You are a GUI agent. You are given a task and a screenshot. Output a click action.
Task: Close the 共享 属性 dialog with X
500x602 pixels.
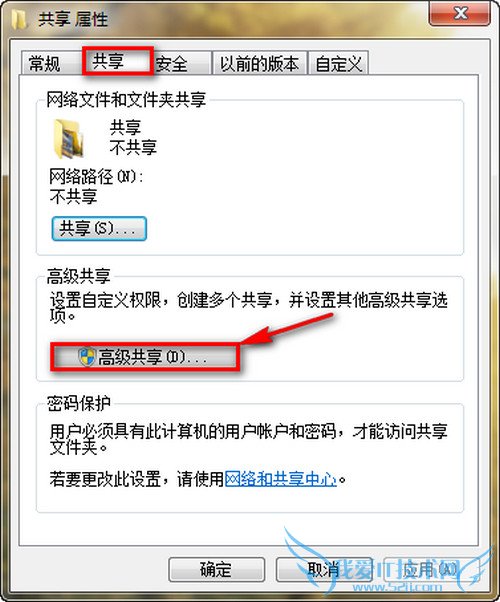[x=459, y=14]
